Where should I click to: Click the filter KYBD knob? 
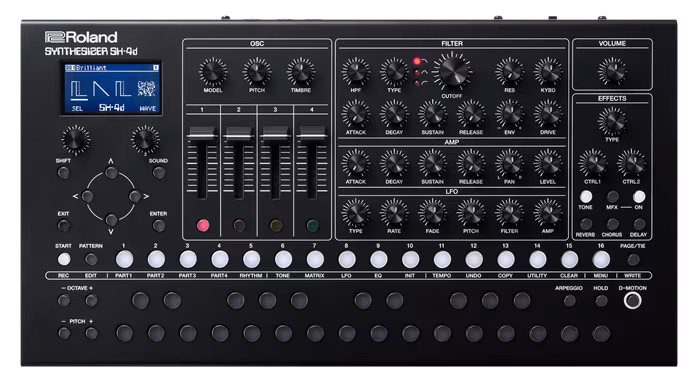(x=548, y=72)
